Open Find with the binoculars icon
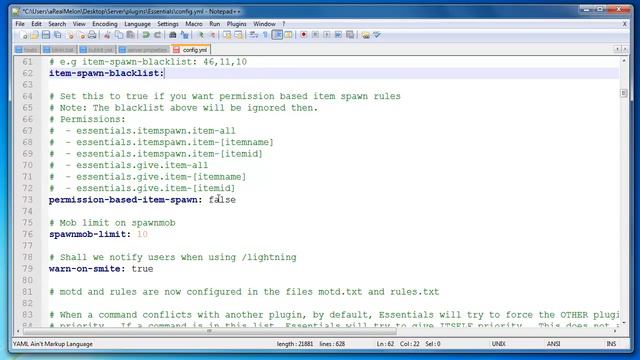This screenshot has height=360, width=640. tap(173, 35)
